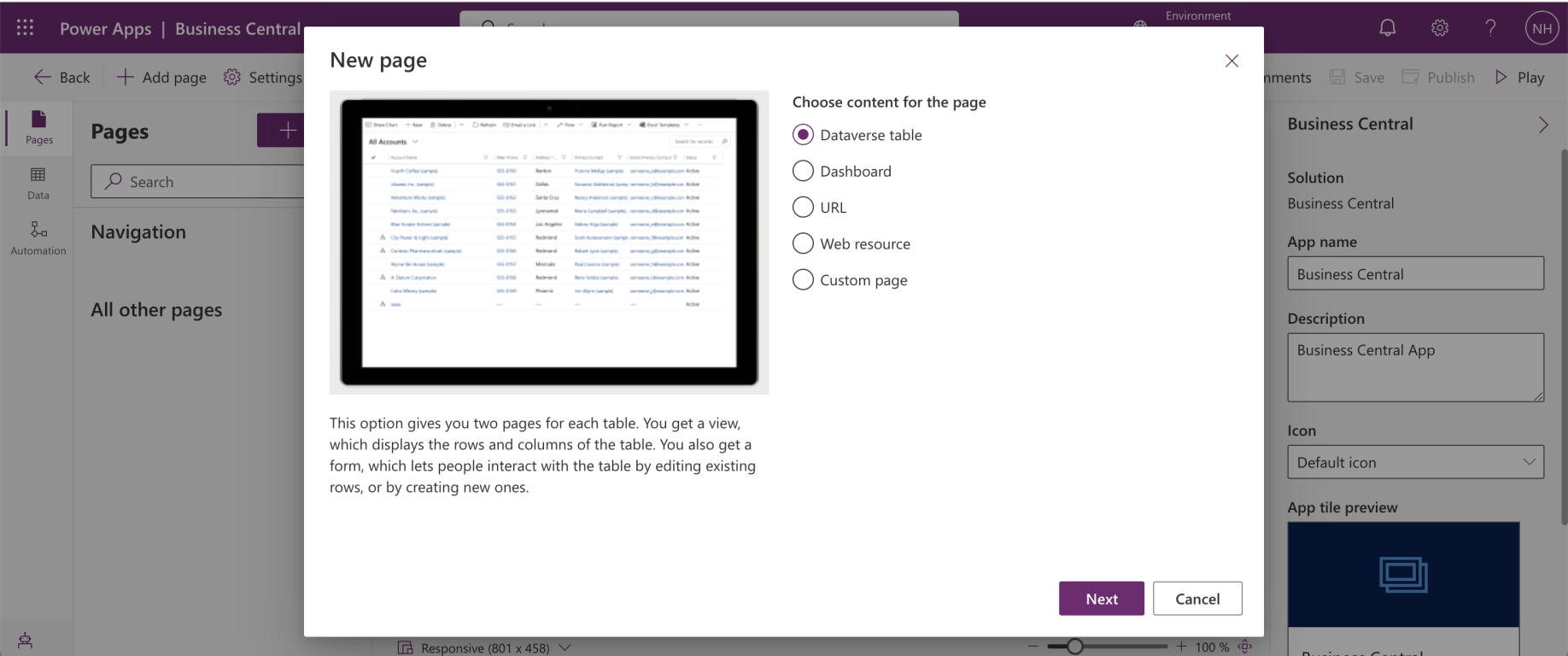Open the Automation sidebar icon
1568x656 pixels.
click(38, 238)
